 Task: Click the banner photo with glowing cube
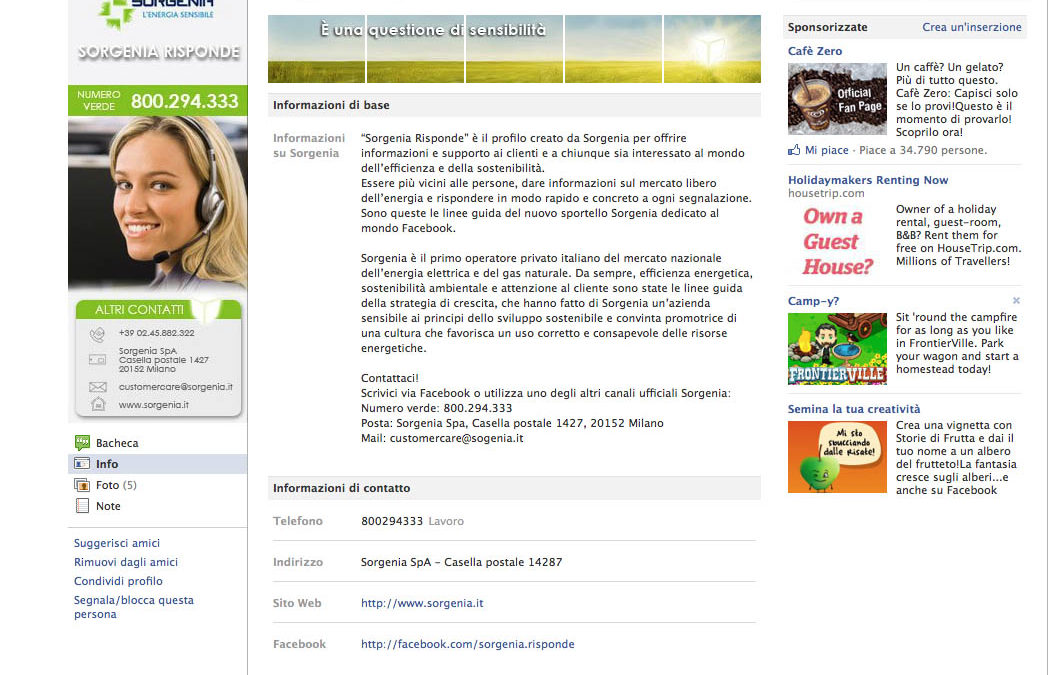[712, 49]
